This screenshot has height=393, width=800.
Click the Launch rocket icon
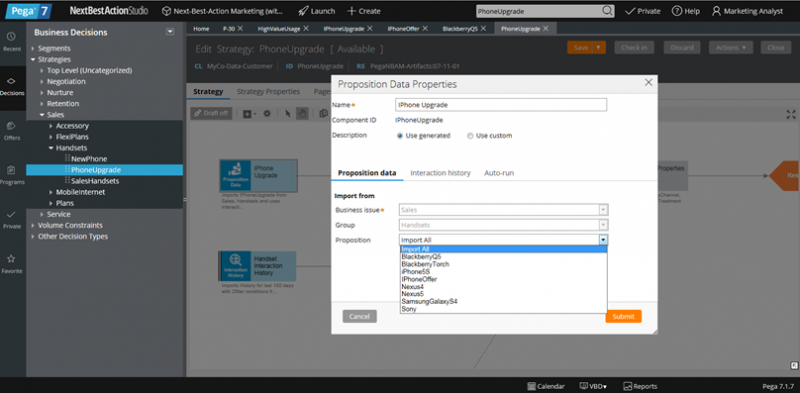303,11
